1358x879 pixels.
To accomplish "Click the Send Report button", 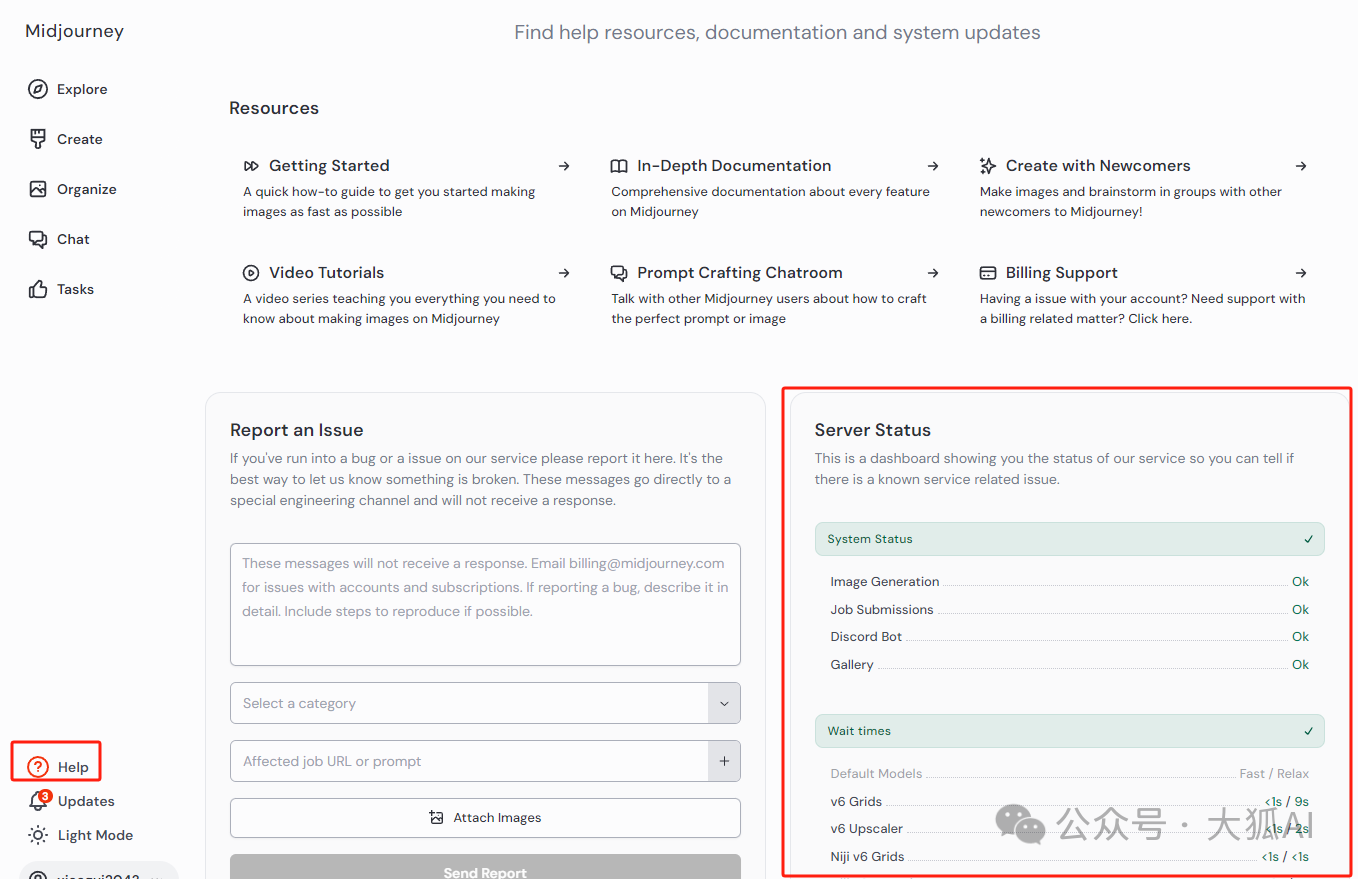I will tap(485, 867).
